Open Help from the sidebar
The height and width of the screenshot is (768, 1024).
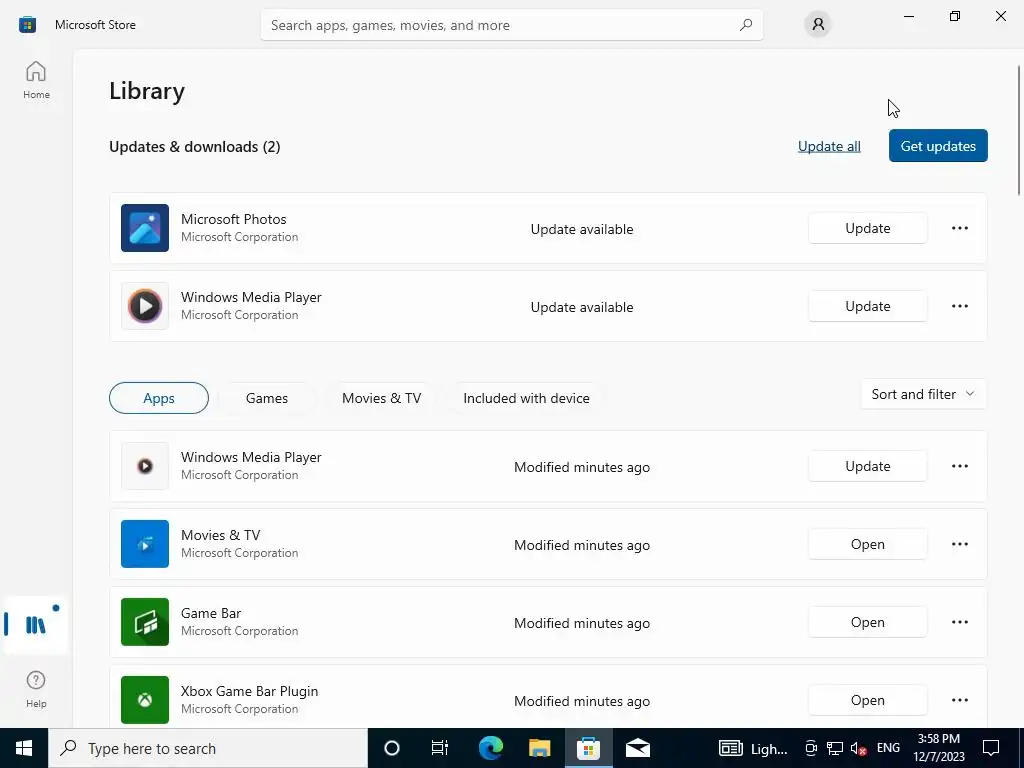pos(36,689)
